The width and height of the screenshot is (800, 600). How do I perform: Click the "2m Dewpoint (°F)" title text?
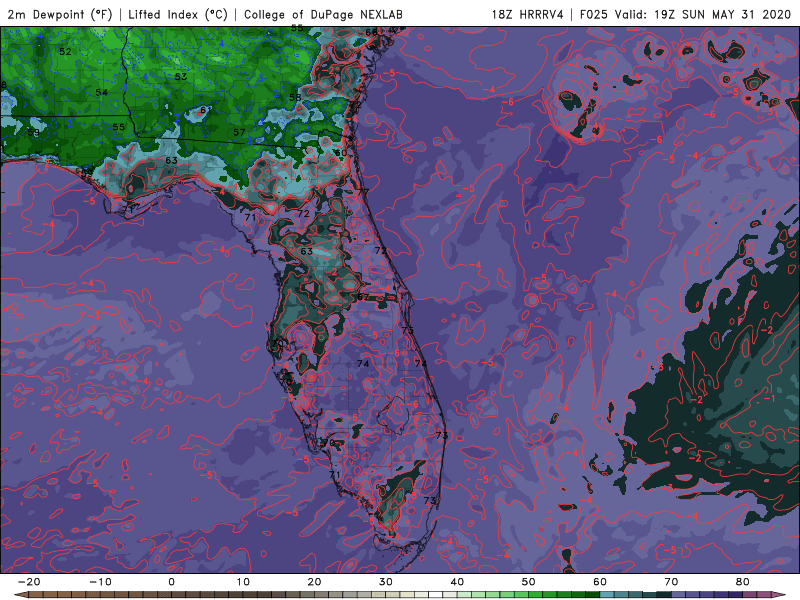coord(60,14)
